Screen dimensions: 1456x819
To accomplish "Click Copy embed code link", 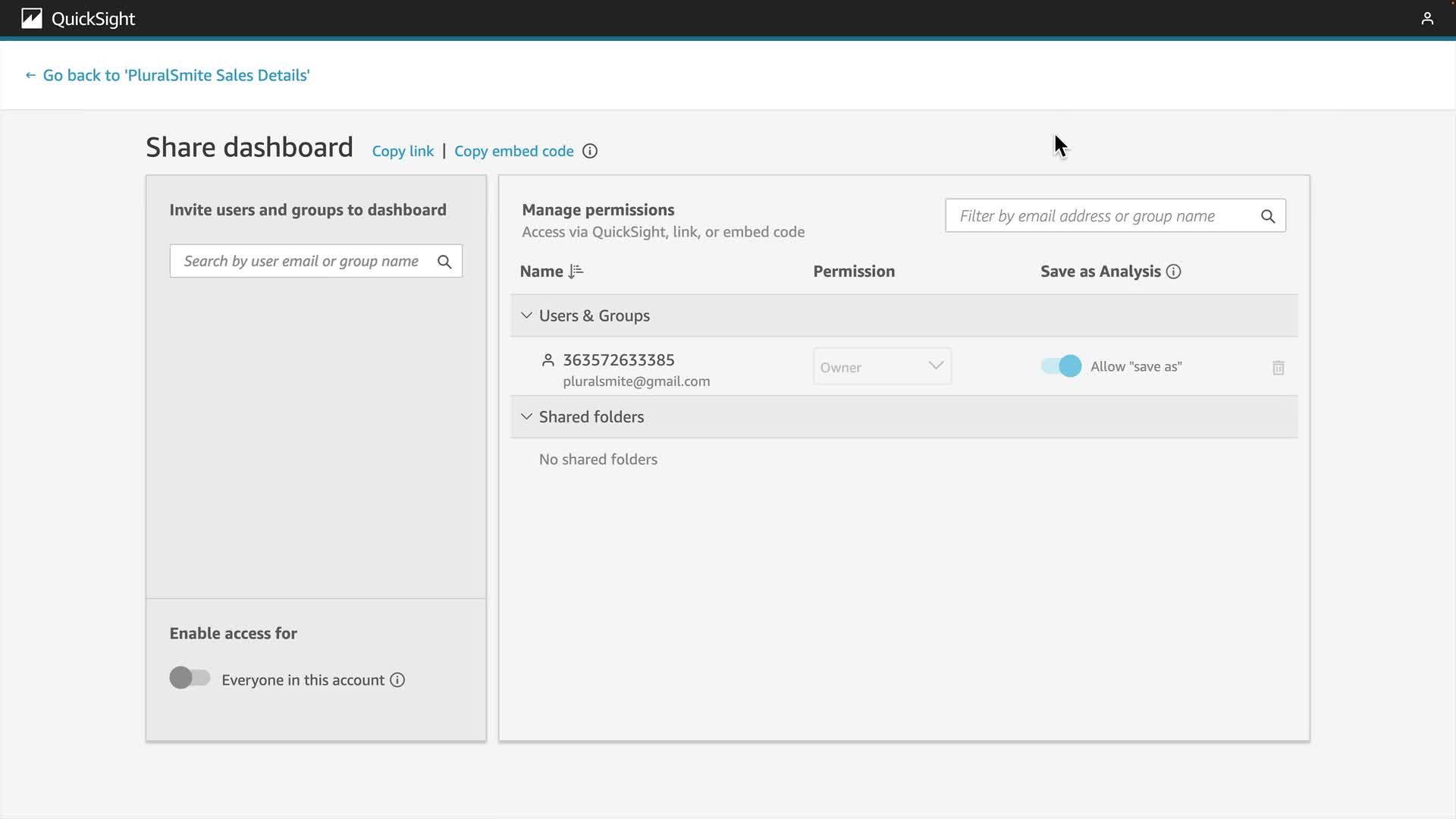I will 513,151.
